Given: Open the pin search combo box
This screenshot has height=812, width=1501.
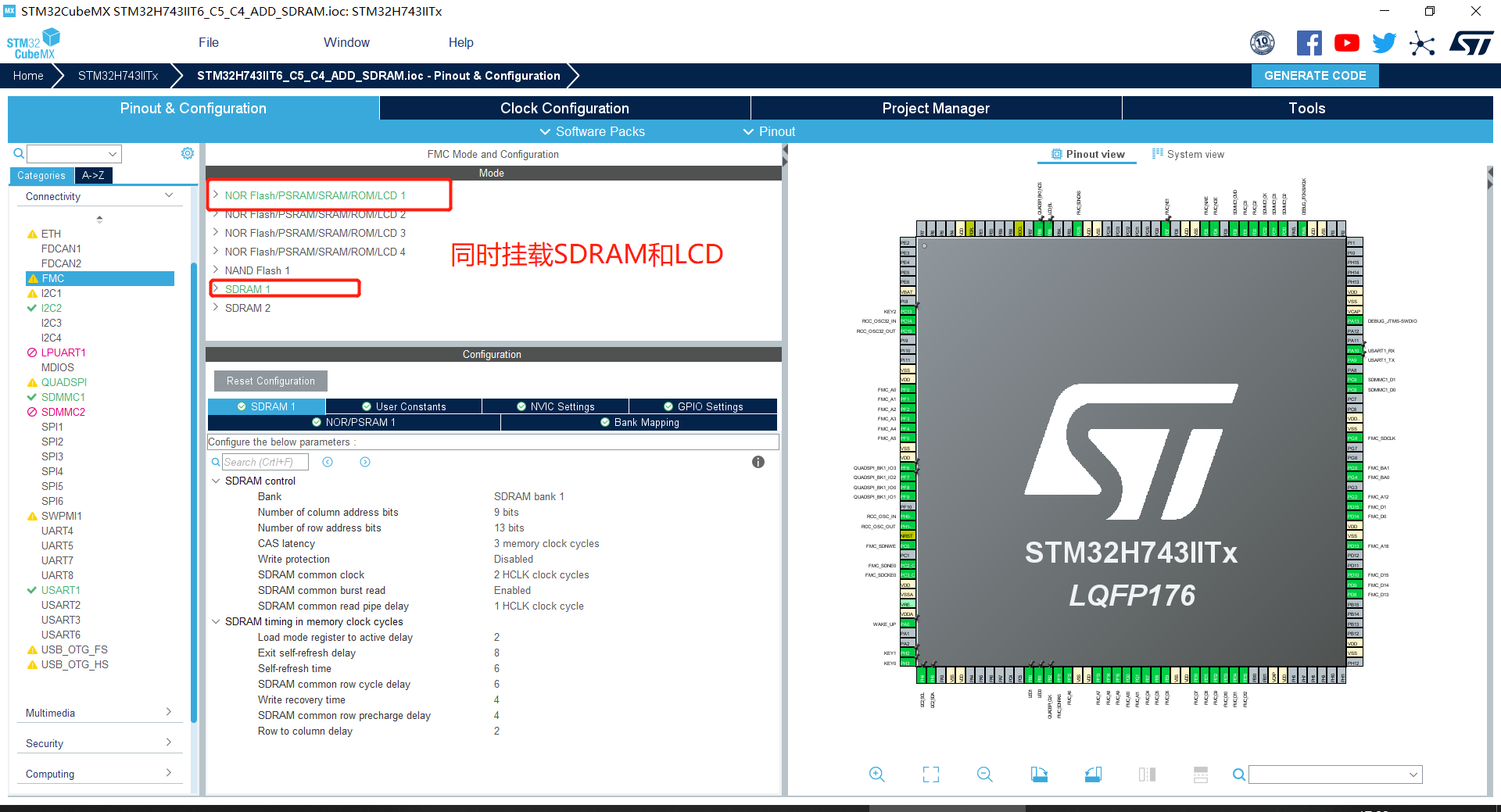Looking at the screenshot, I should [1335, 774].
